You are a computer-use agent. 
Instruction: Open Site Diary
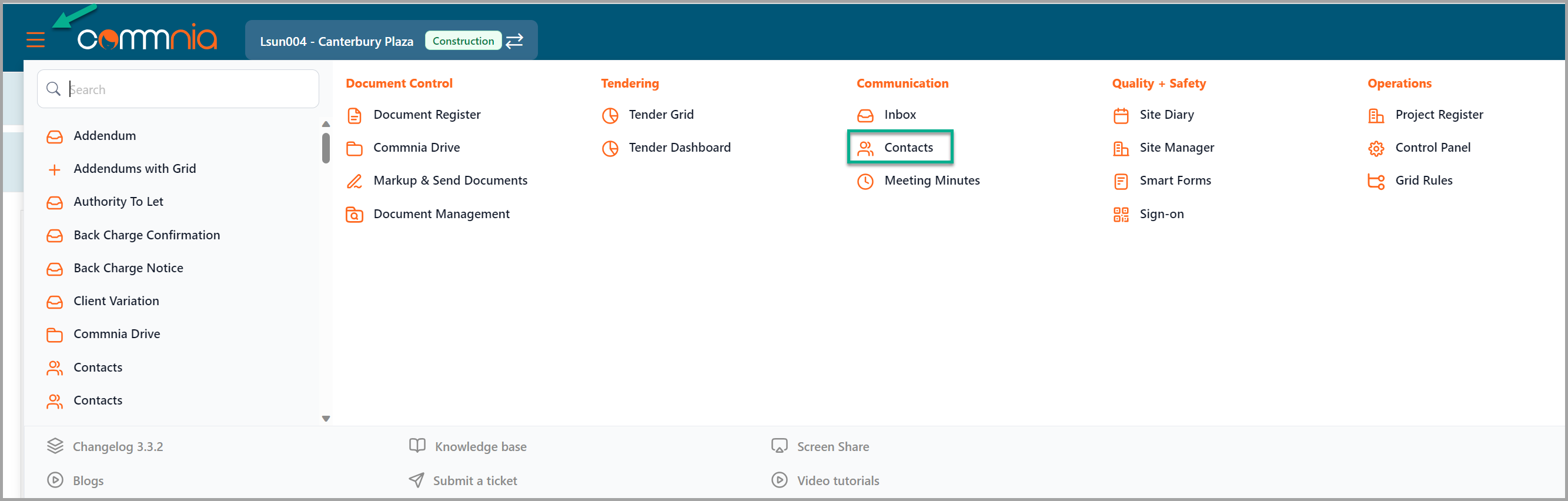coord(1166,115)
